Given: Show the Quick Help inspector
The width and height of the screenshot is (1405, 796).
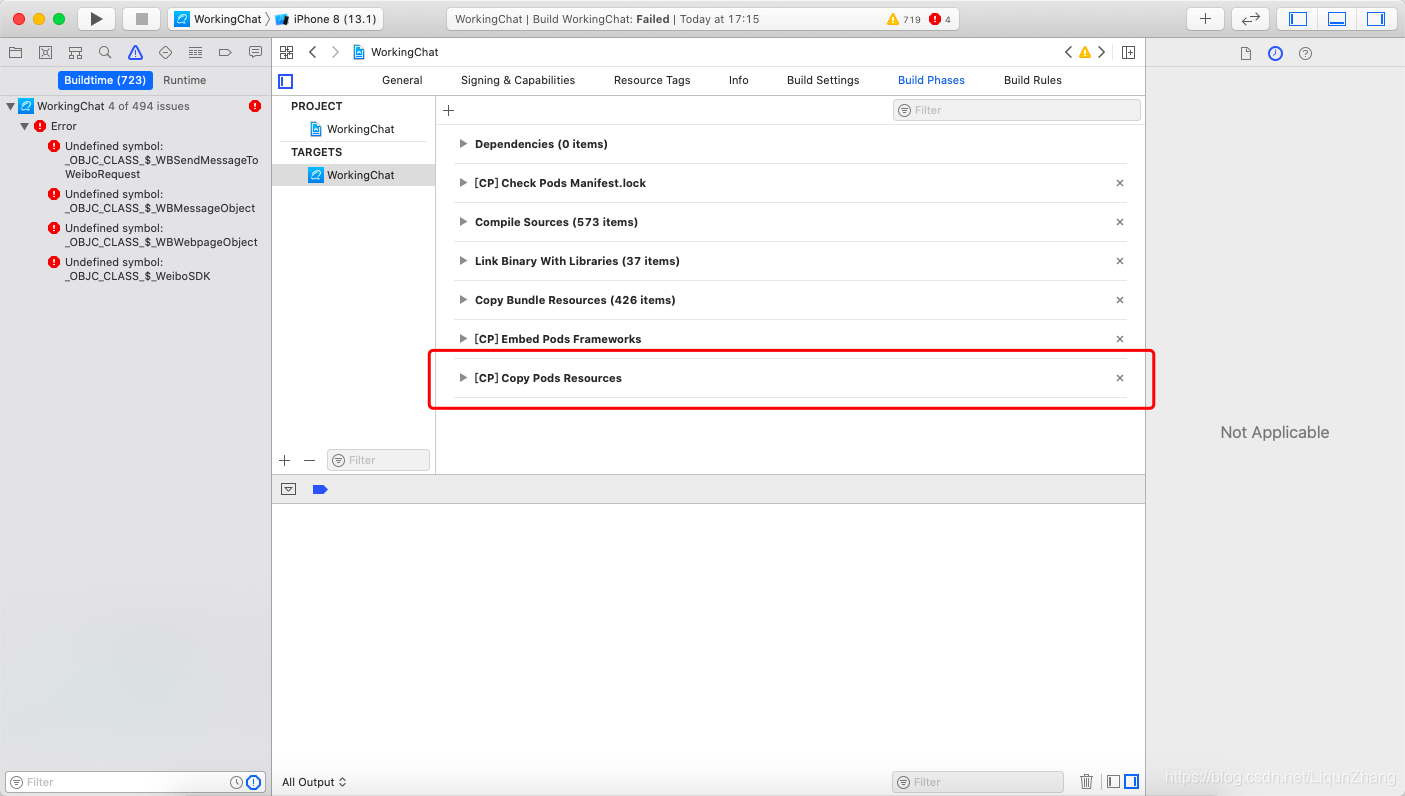Looking at the screenshot, I should point(1305,54).
